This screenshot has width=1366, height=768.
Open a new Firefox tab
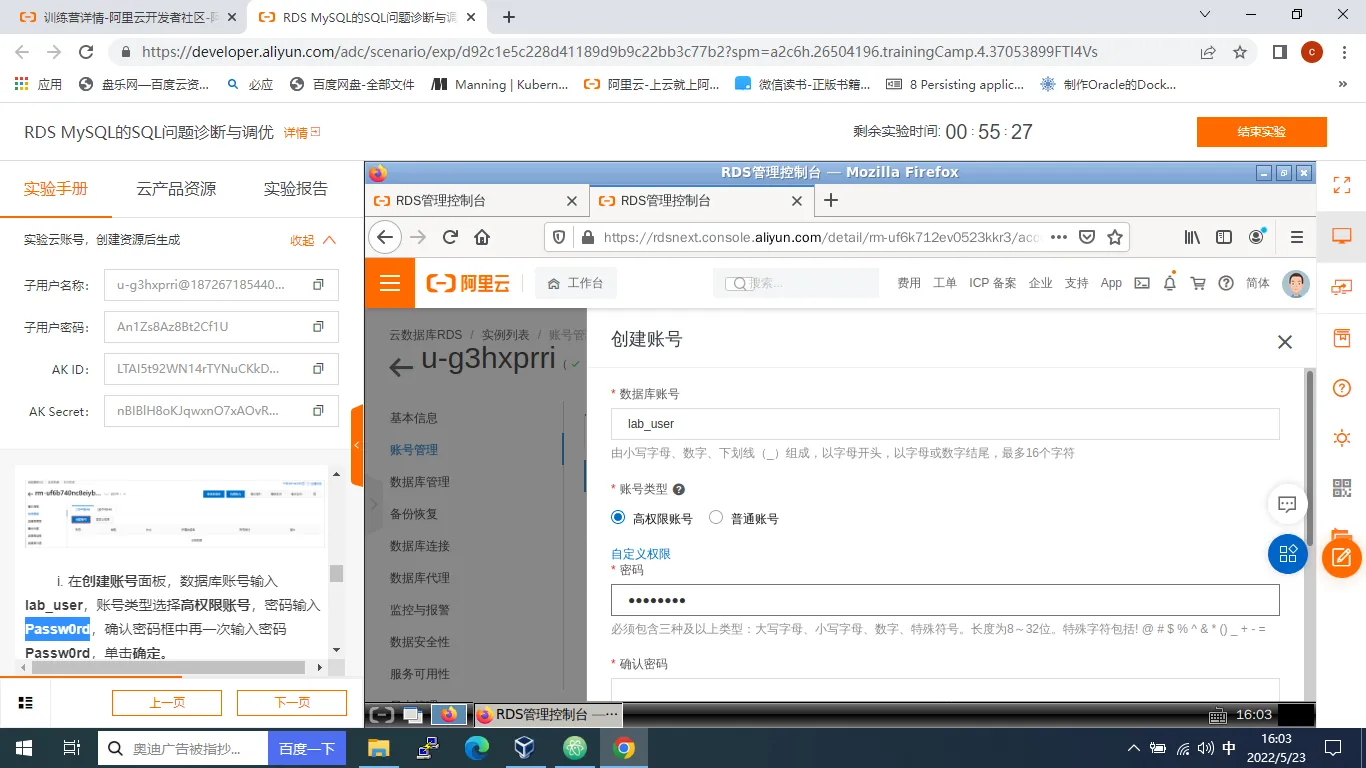tap(830, 200)
